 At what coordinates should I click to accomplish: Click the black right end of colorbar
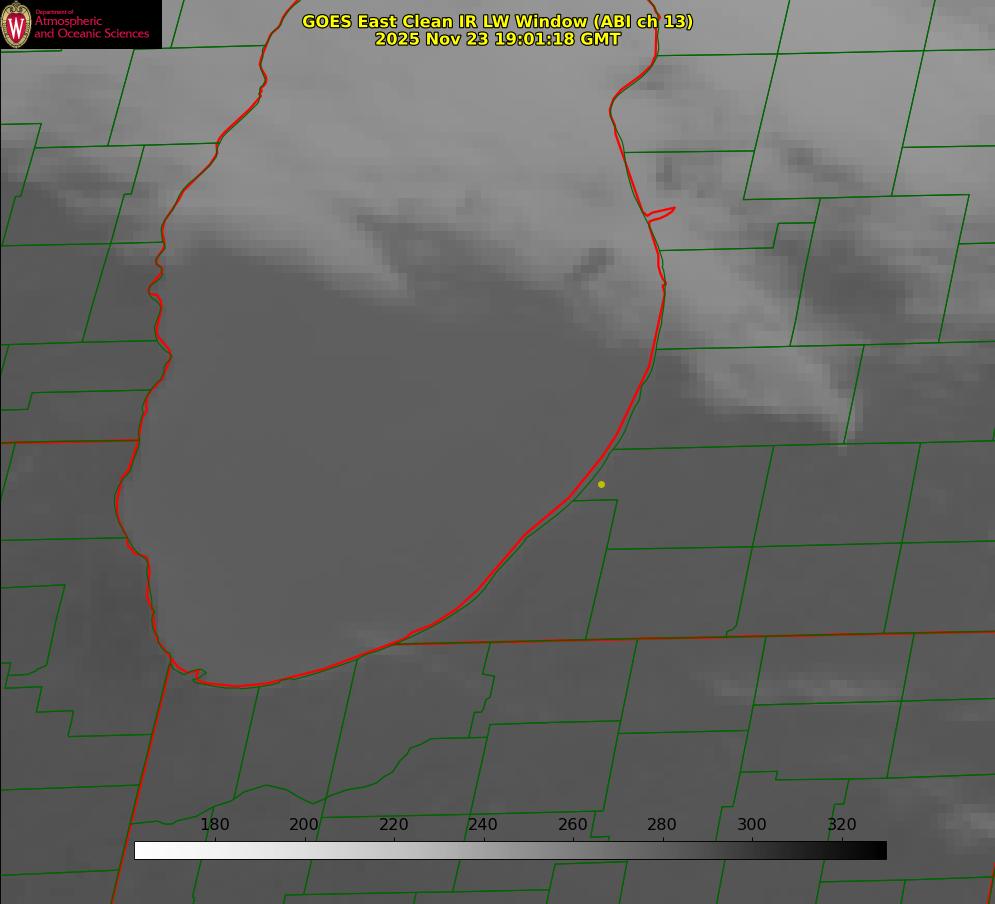coord(879,850)
